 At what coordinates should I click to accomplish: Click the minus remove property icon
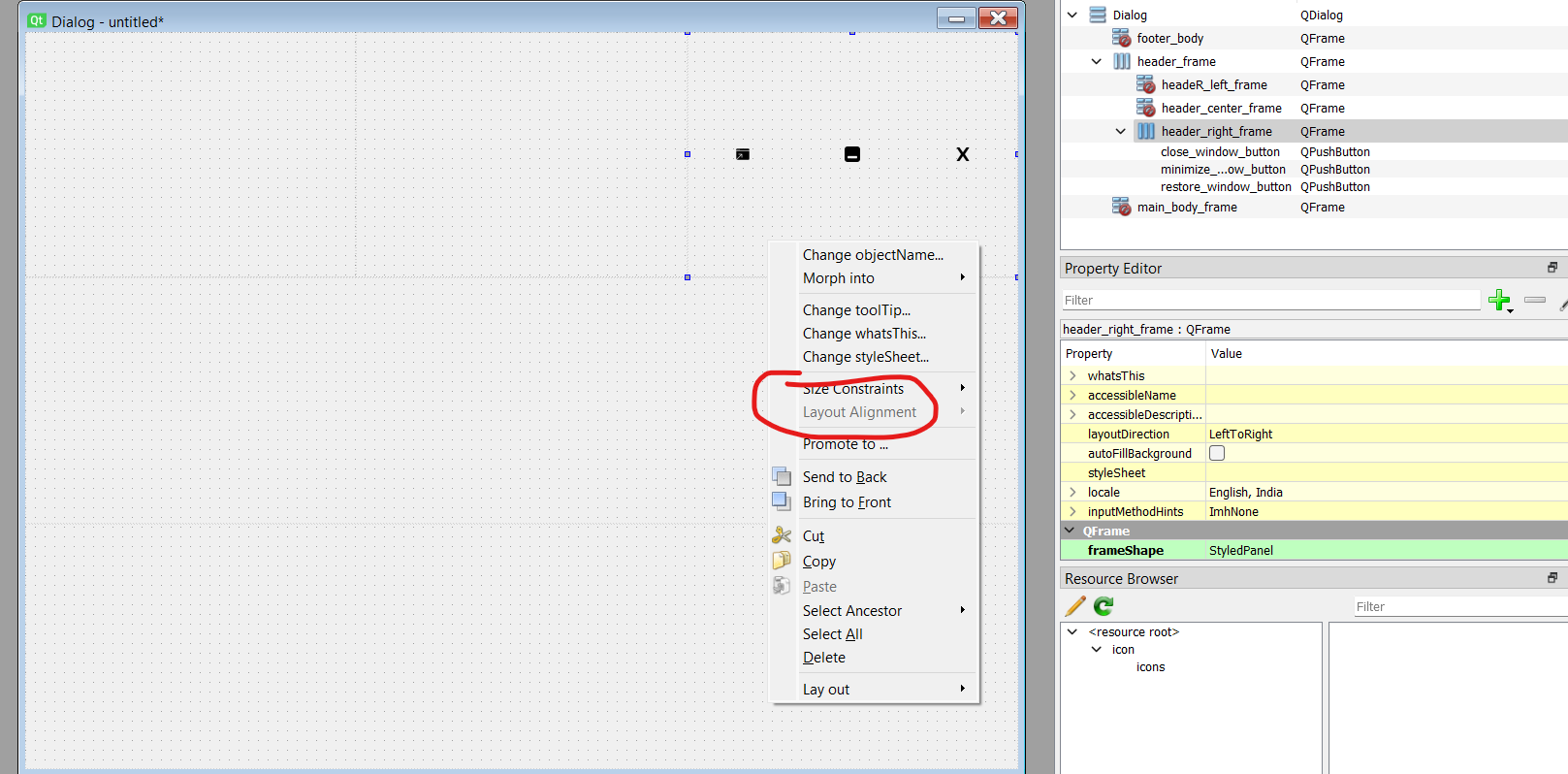(x=1535, y=301)
